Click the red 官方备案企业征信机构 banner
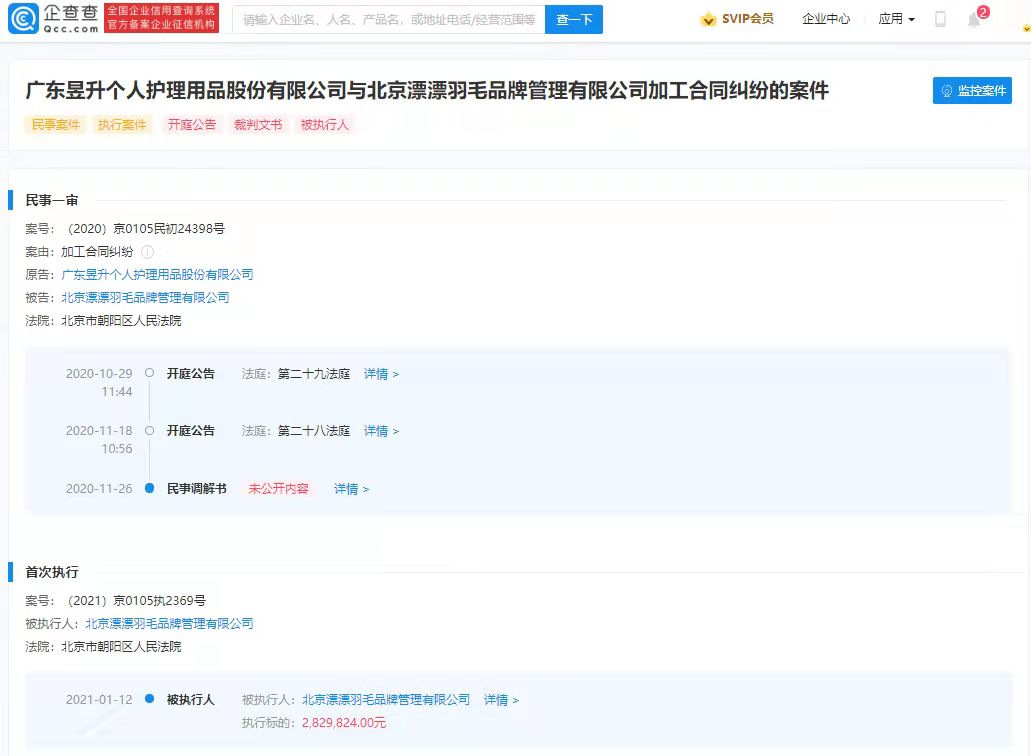 point(161,18)
